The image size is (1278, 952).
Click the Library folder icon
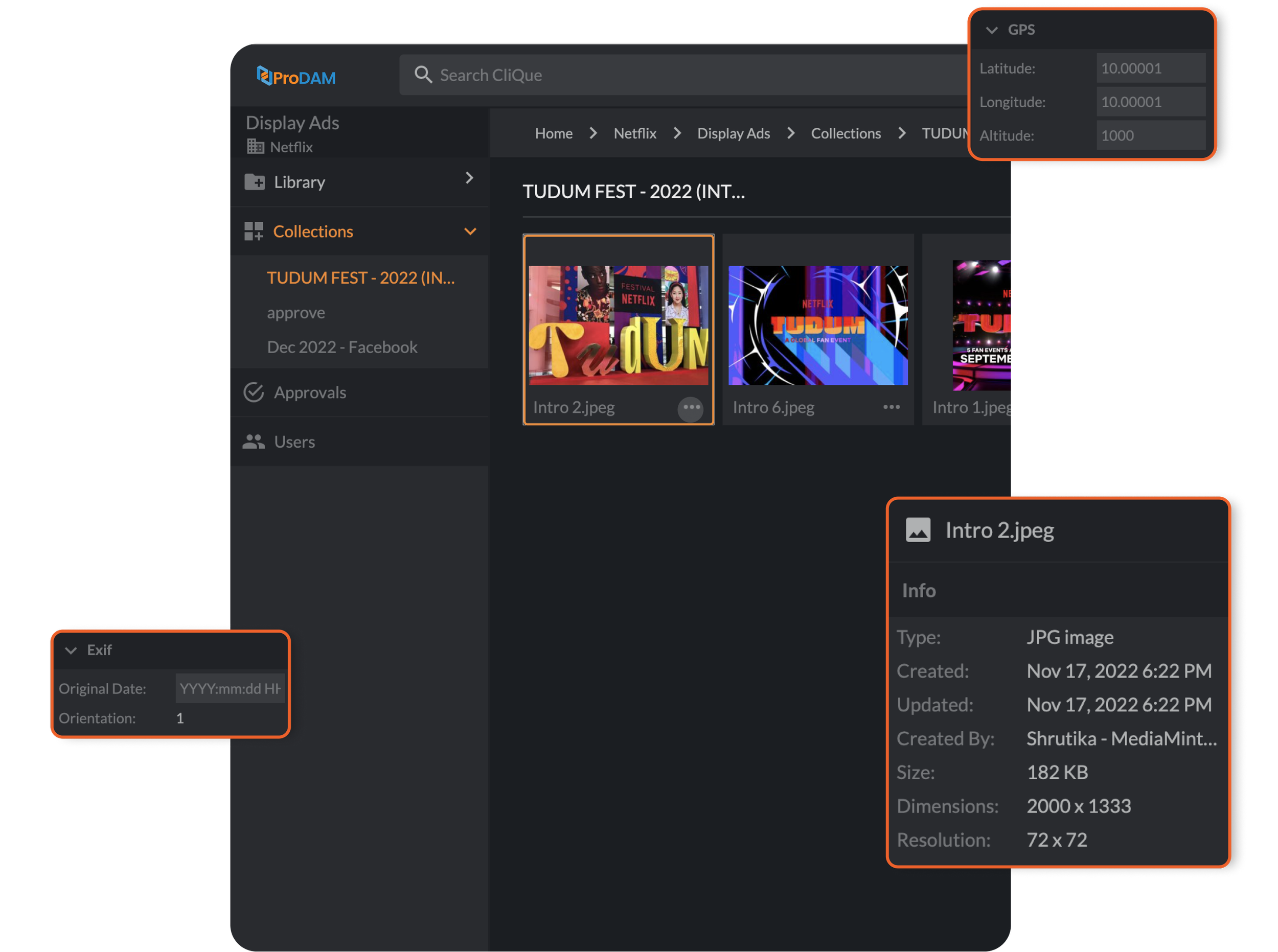click(254, 182)
